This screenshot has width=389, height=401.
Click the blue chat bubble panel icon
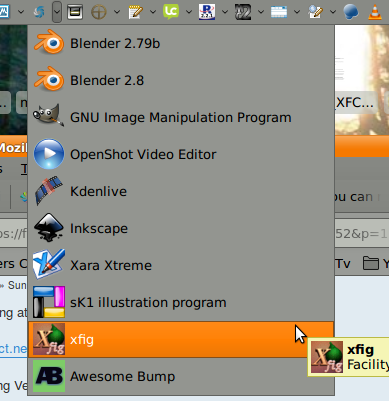pos(351,12)
